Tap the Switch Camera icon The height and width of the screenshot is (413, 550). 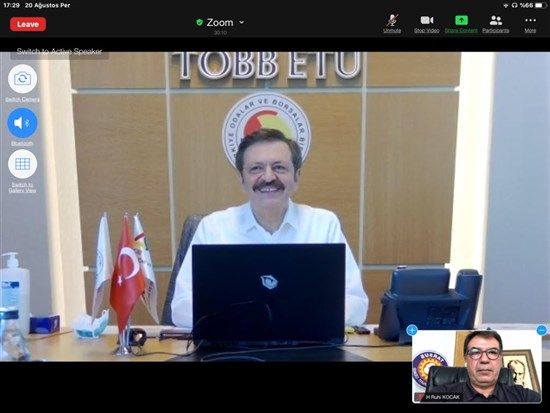pyautogui.click(x=22, y=79)
